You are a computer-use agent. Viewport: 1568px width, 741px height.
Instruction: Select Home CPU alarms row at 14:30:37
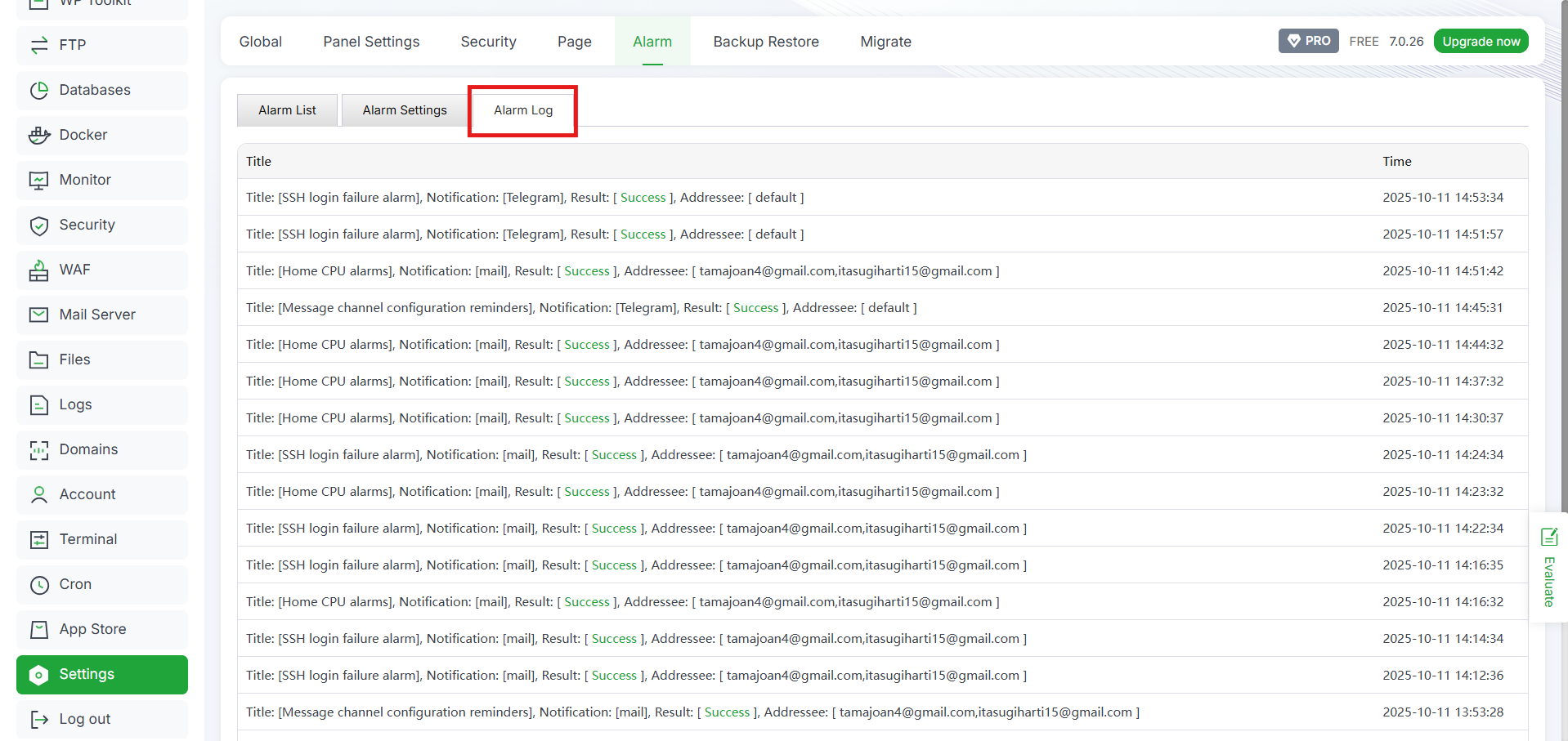click(x=882, y=418)
